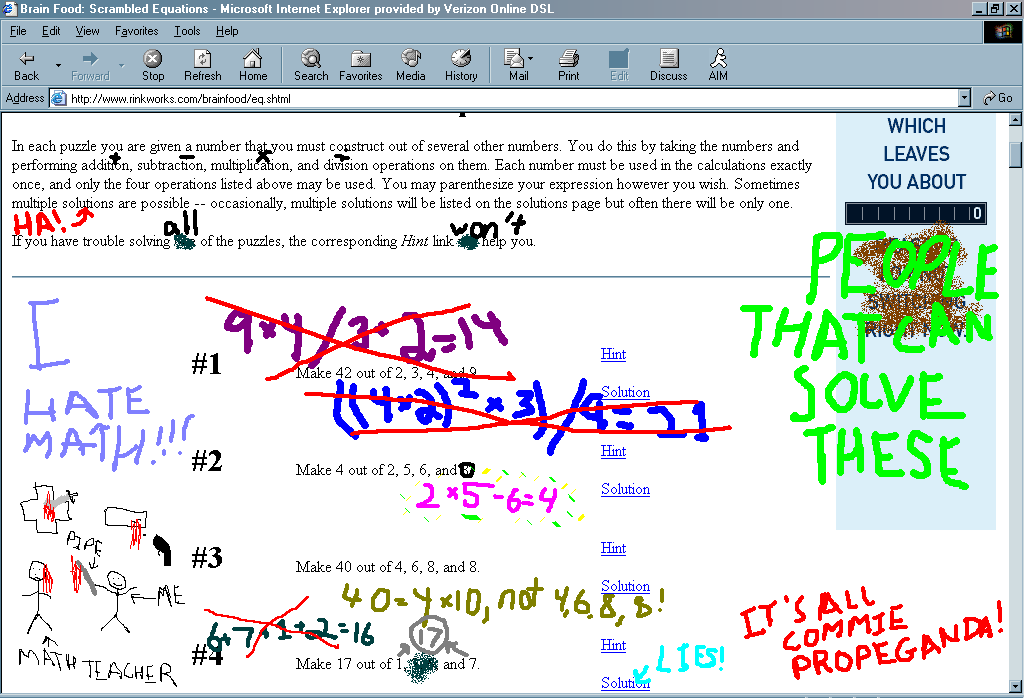Open the View menu

(87, 31)
